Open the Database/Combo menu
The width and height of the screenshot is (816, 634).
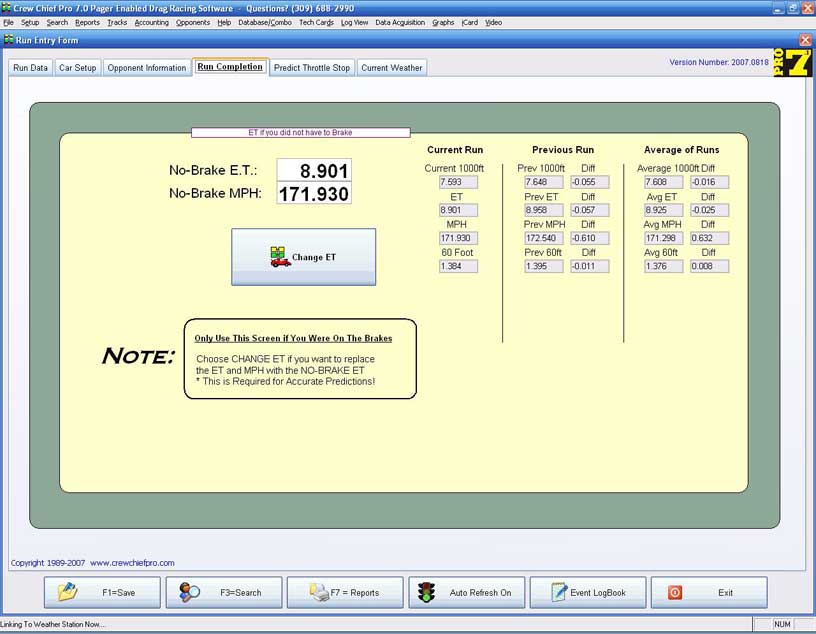coord(265,22)
